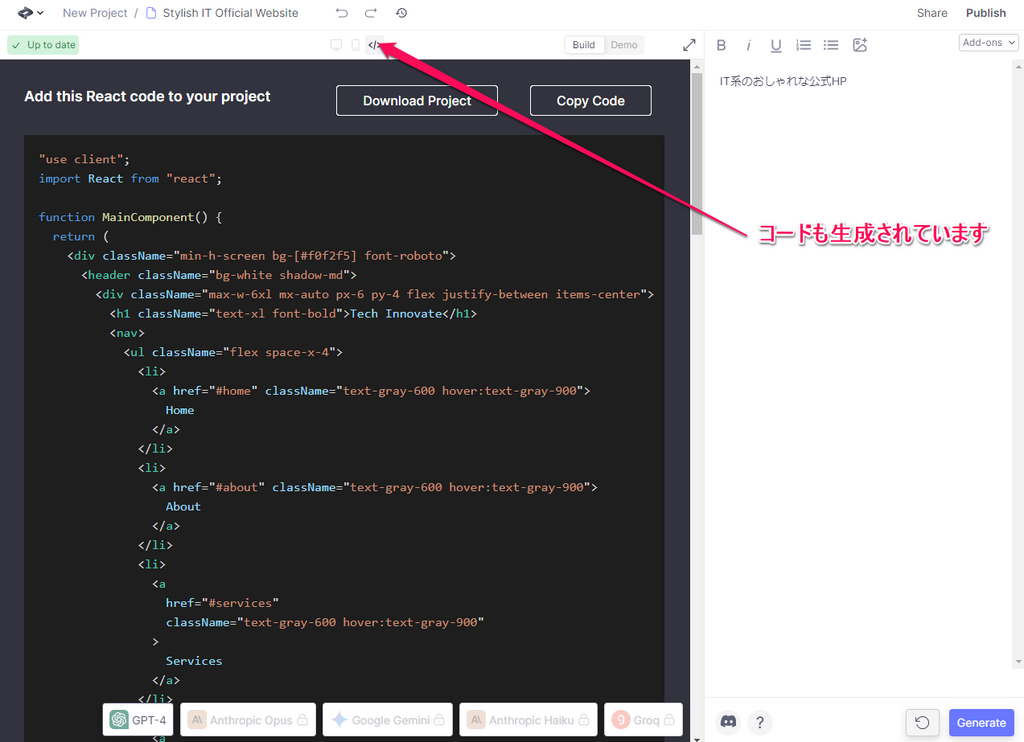Viewport: 1024px width, 742px height.
Task: Switch to Build mode
Action: pos(584,45)
